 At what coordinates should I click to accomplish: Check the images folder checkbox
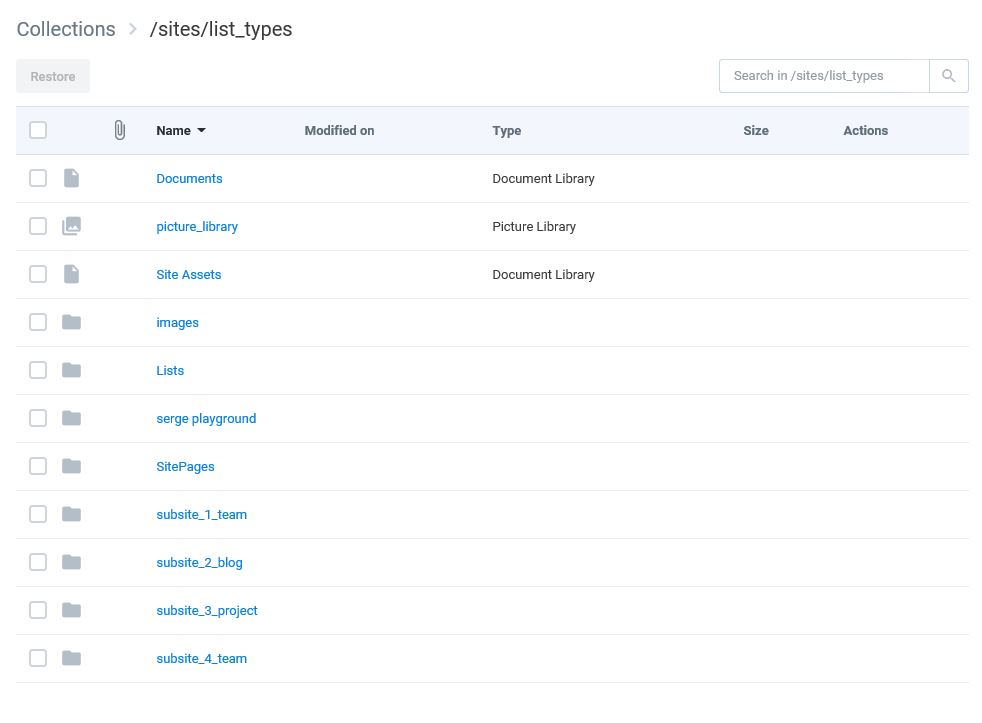point(38,322)
